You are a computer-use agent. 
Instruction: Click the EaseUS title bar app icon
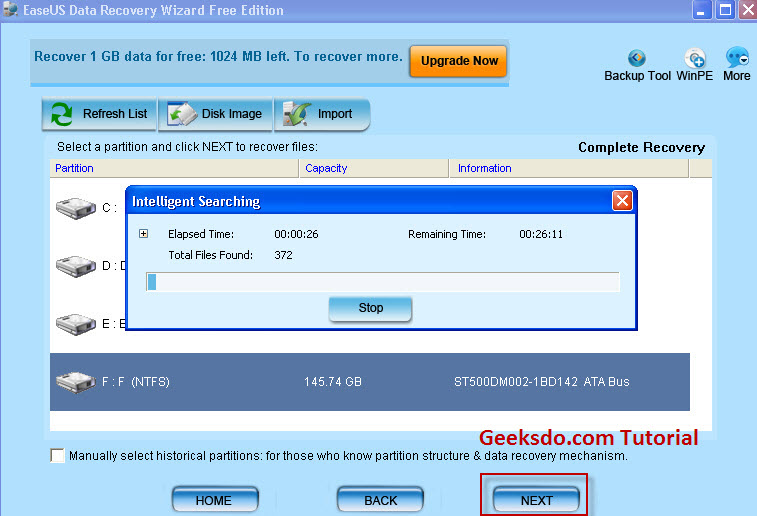tap(10, 9)
